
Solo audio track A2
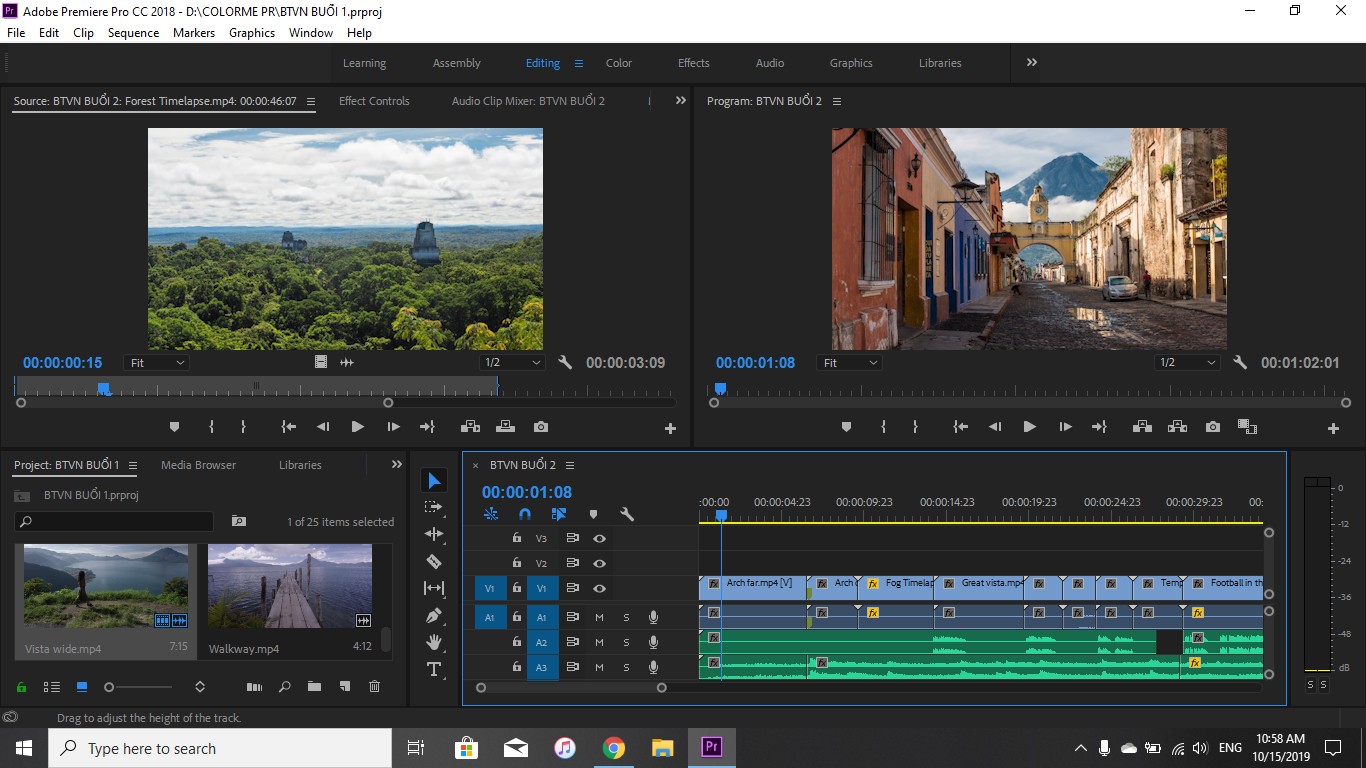coord(627,642)
